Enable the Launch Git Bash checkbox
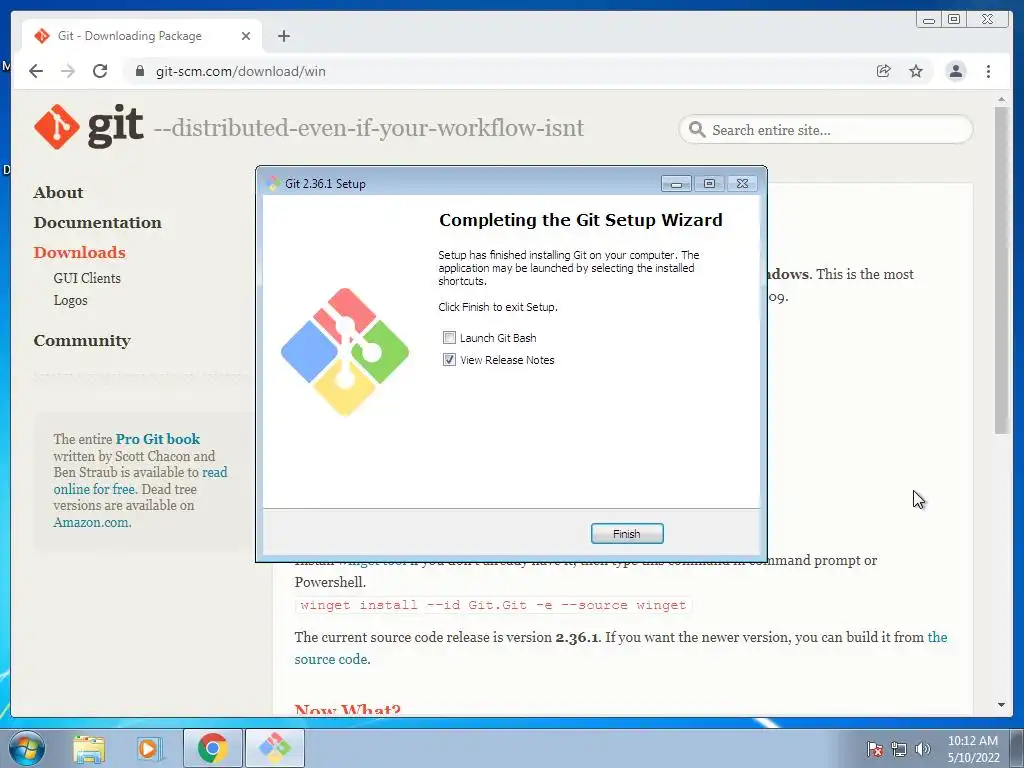The image size is (1024, 768). [x=449, y=338]
